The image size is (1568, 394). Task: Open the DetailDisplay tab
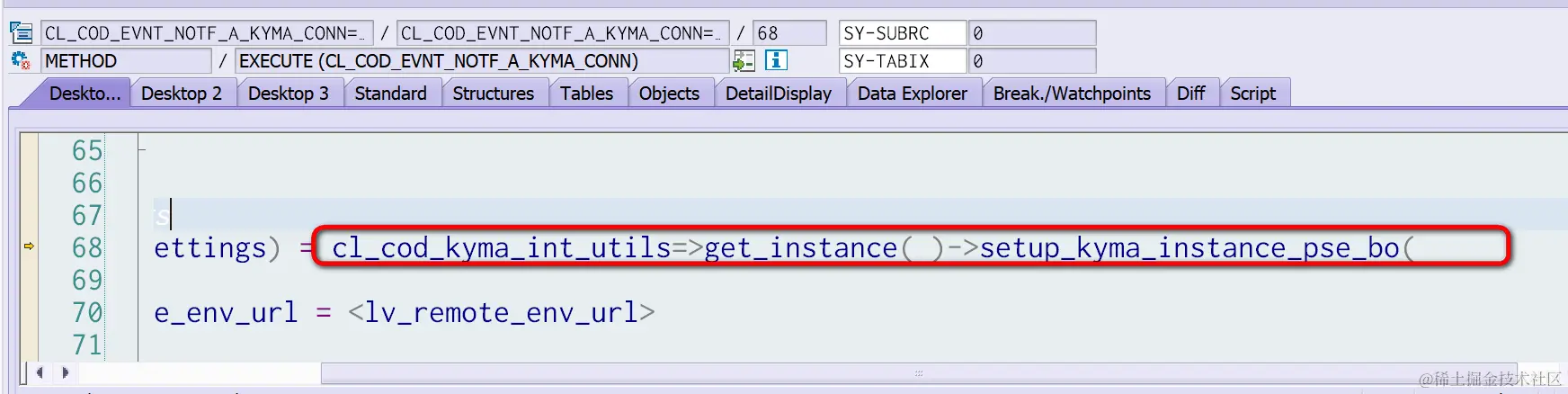(779, 94)
